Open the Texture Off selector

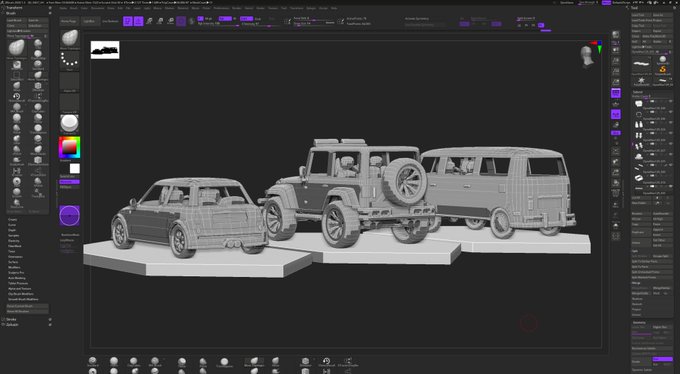click(x=69, y=102)
